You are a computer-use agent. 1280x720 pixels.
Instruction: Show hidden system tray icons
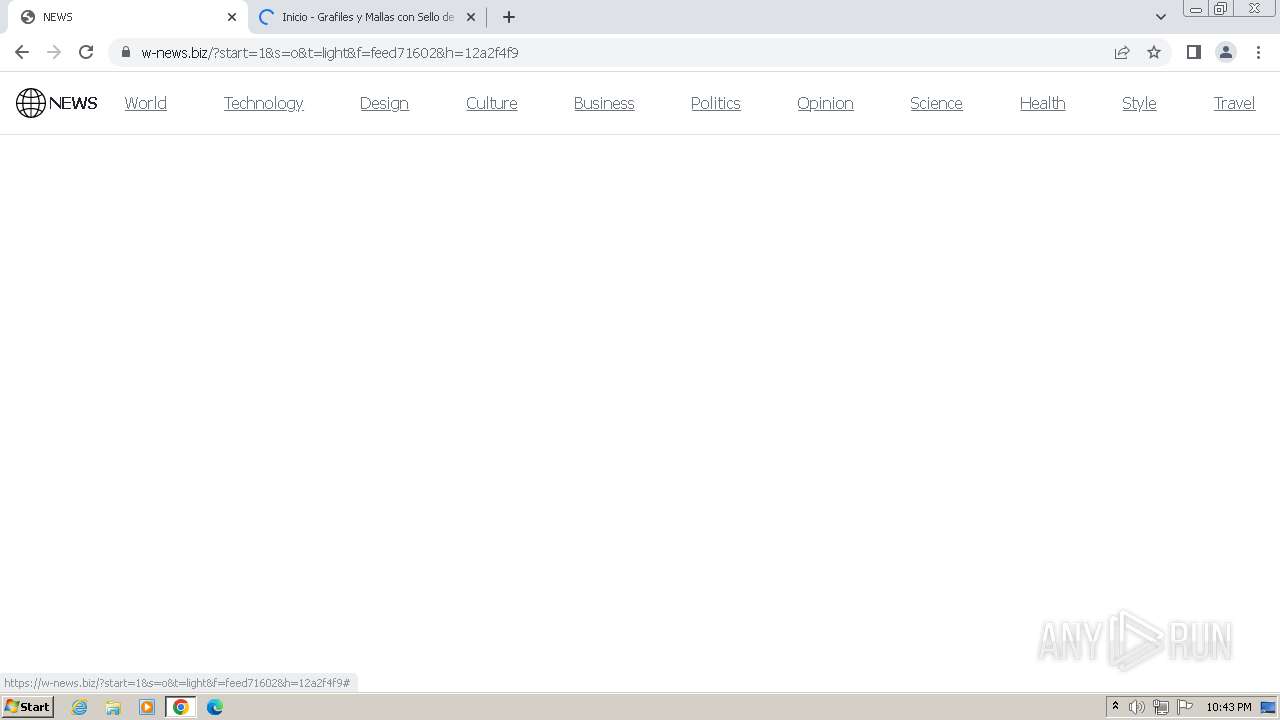[x=1115, y=707]
